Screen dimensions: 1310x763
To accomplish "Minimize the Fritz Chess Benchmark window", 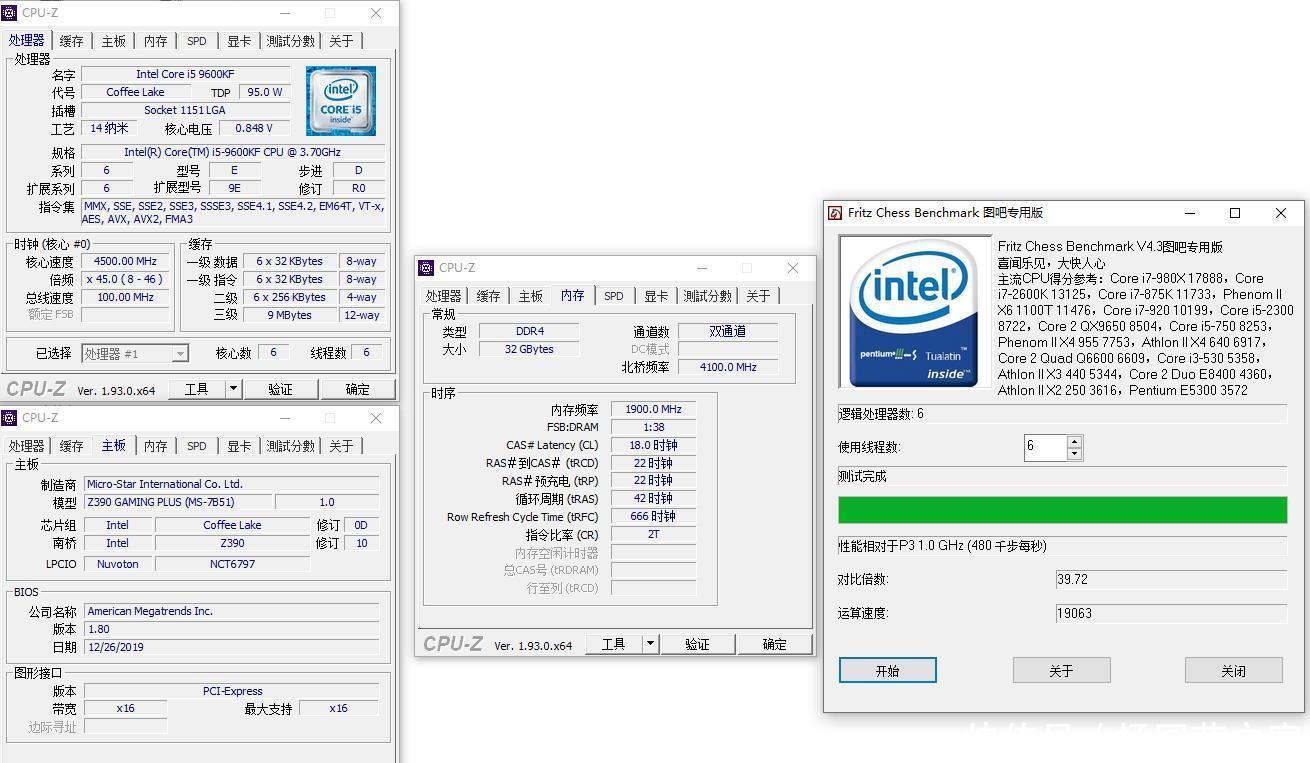I will click(x=1190, y=213).
